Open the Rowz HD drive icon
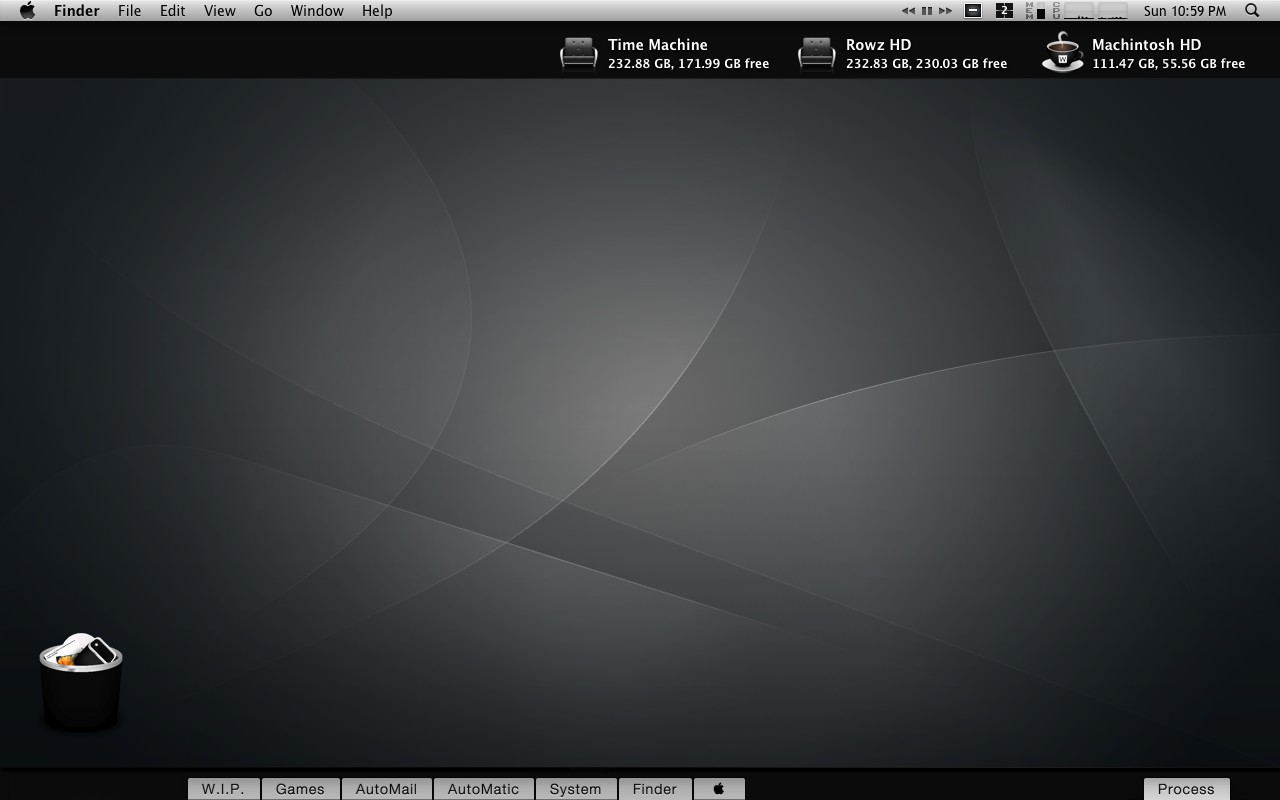Viewport: 1280px width, 800px height. [817, 53]
